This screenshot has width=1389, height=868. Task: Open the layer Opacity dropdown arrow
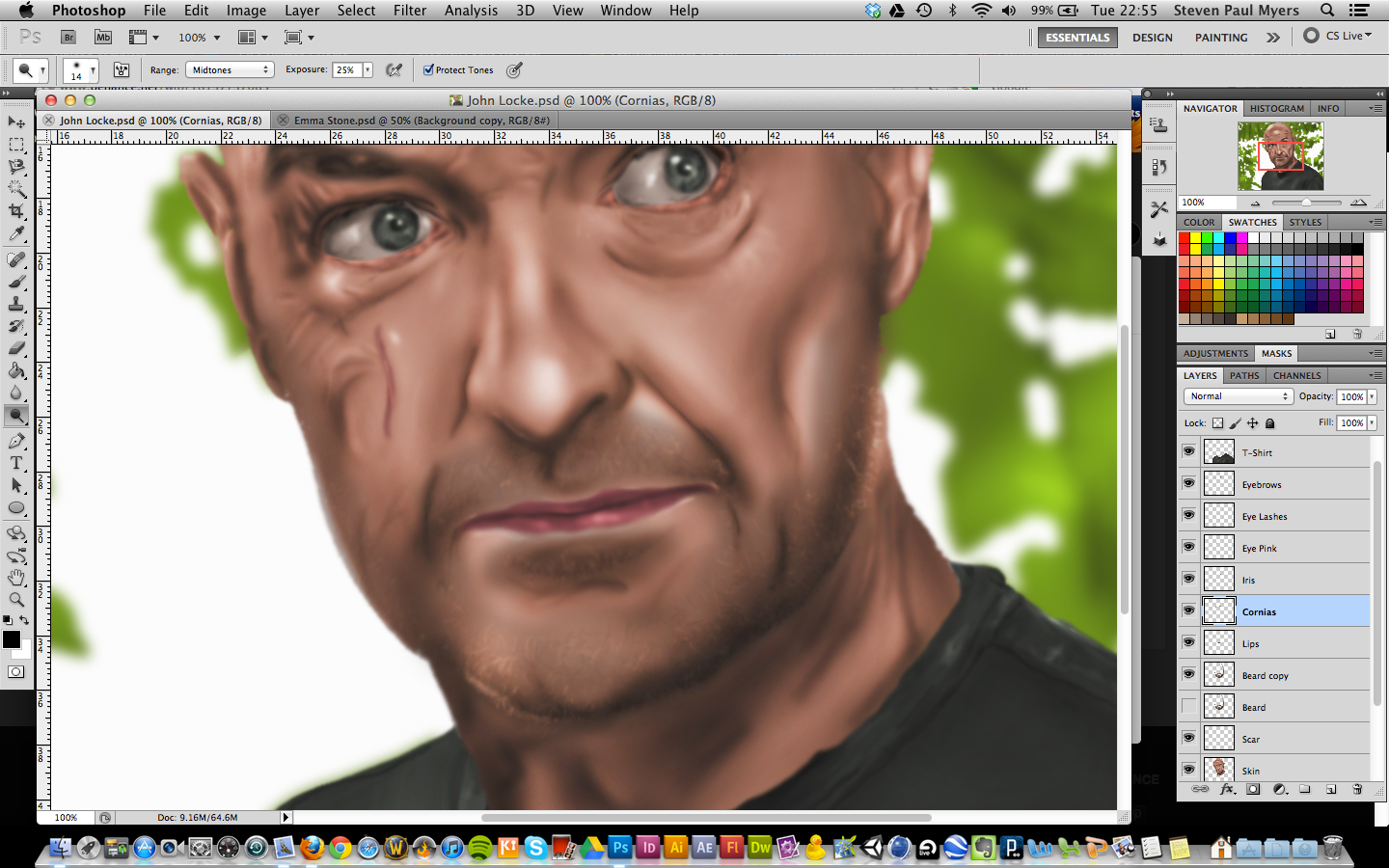pyautogui.click(x=1372, y=396)
